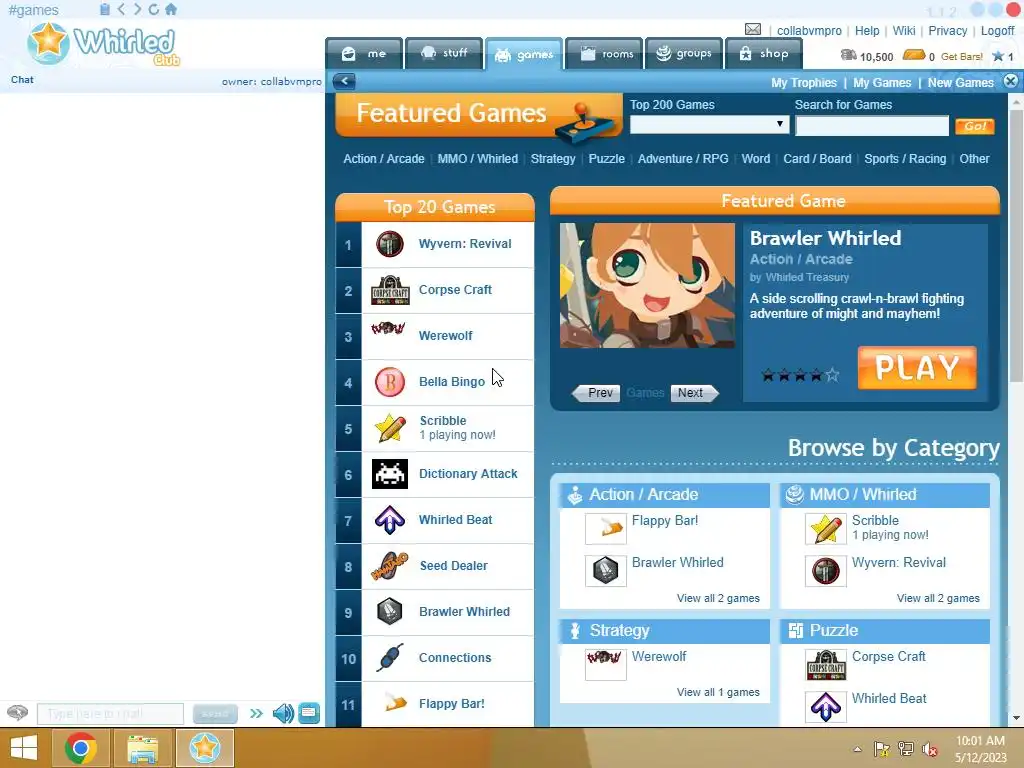Screen dimensions: 1024x768
Task: View all 1 games under Strategy
Action: coord(718,692)
